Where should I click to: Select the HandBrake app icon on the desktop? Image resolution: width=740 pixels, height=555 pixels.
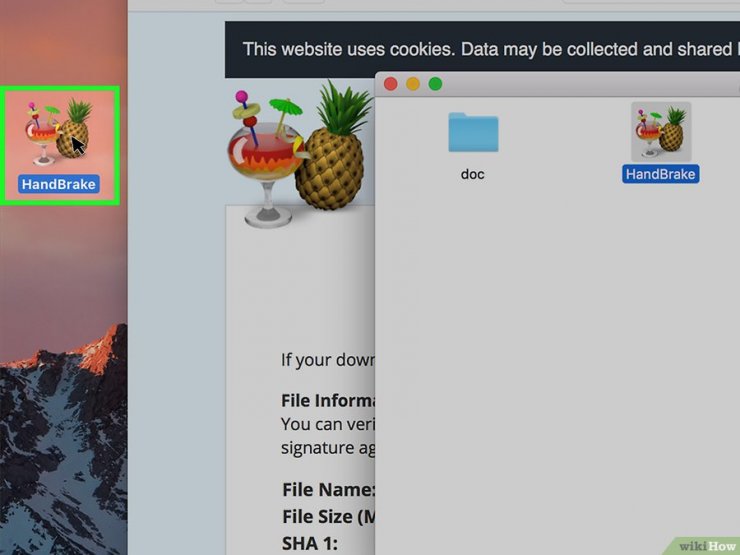tap(59, 132)
